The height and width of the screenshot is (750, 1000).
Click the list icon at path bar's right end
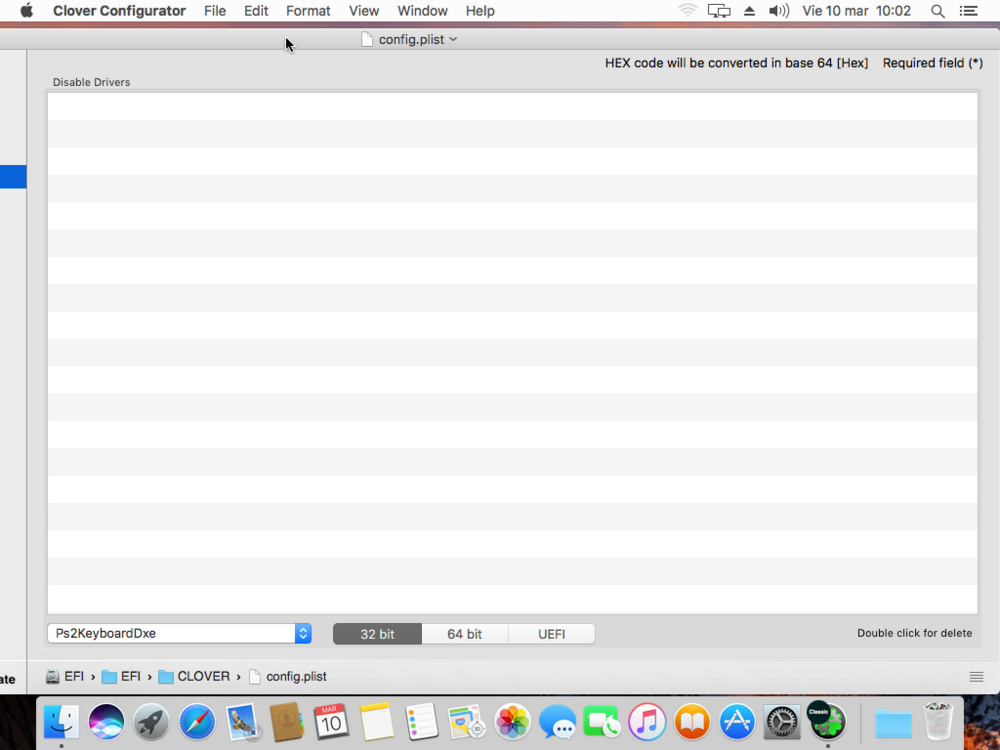(x=976, y=677)
